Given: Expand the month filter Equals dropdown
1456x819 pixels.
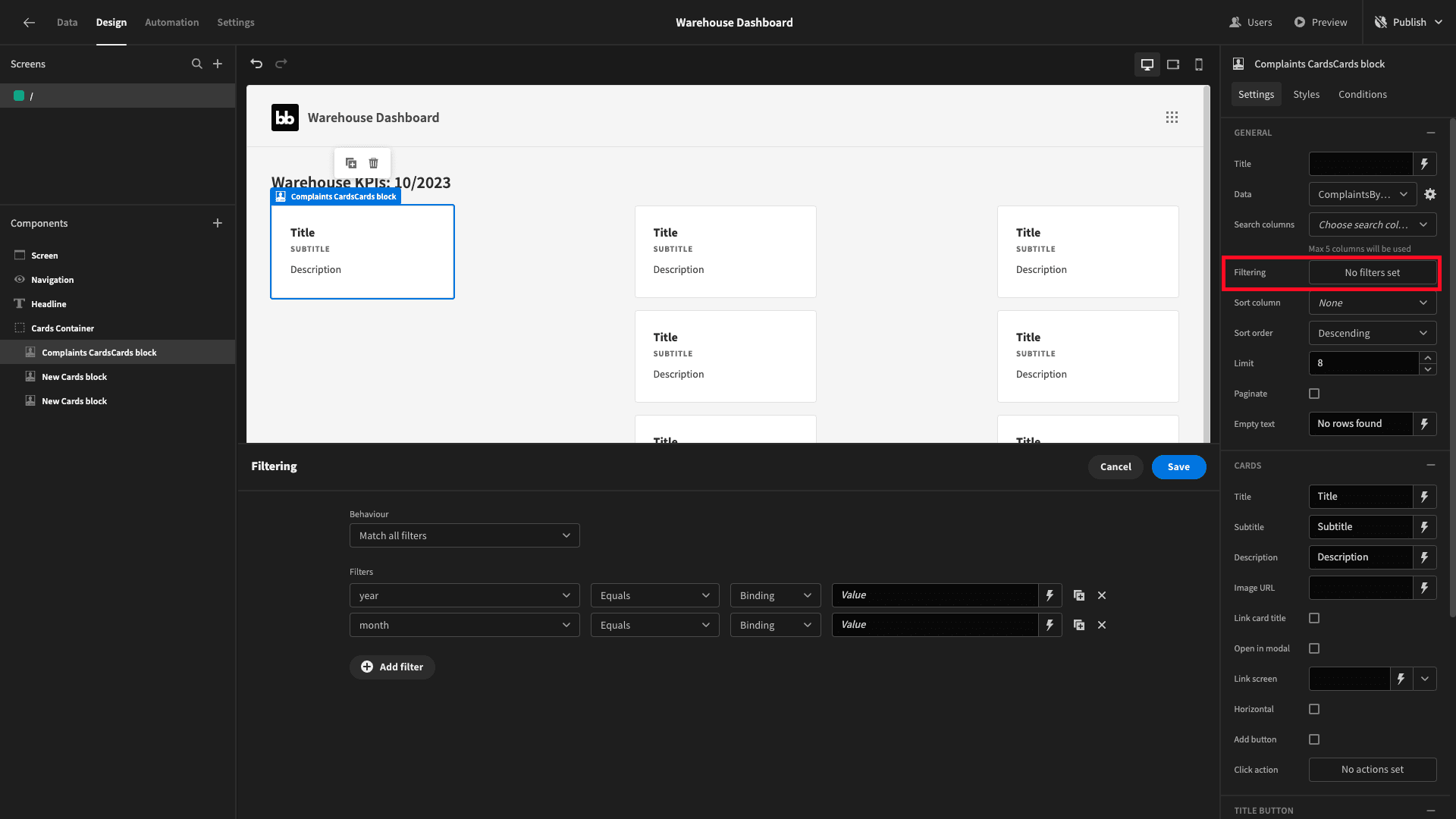Looking at the screenshot, I should 654,625.
